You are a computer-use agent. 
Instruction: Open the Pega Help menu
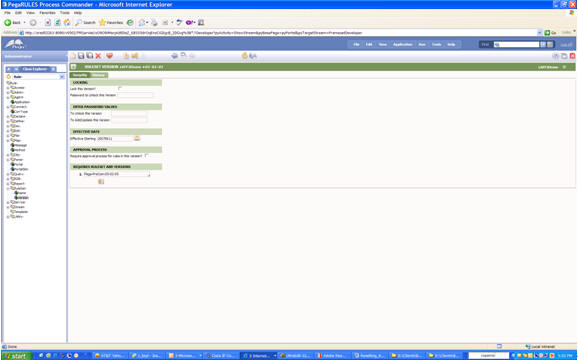451,45
